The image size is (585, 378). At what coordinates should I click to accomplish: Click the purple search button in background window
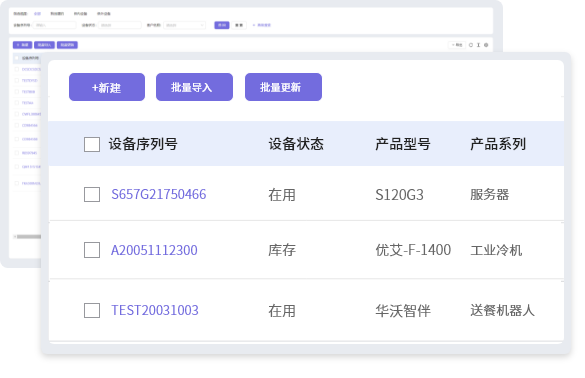tap(222, 25)
